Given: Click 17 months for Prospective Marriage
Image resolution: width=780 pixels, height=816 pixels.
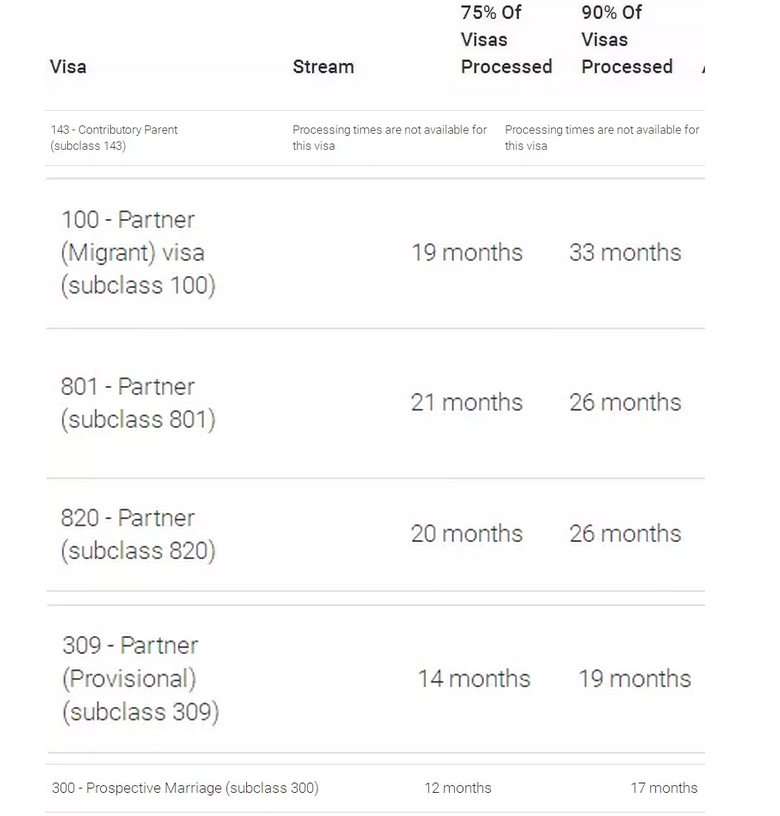Looking at the screenshot, I should coord(664,788).
